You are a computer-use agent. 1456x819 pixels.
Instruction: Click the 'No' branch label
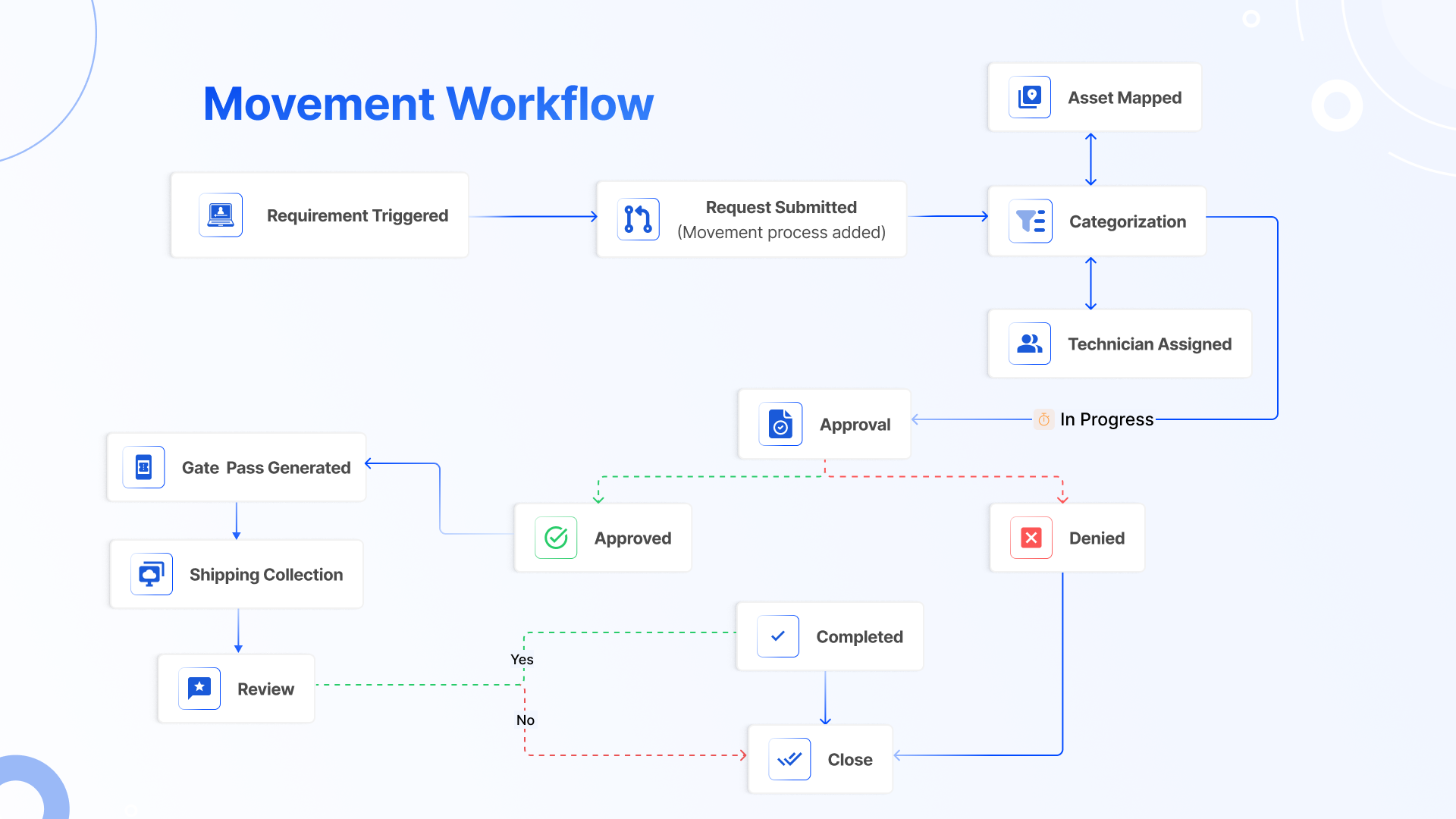pyautogui.click(x=526, y=720)
